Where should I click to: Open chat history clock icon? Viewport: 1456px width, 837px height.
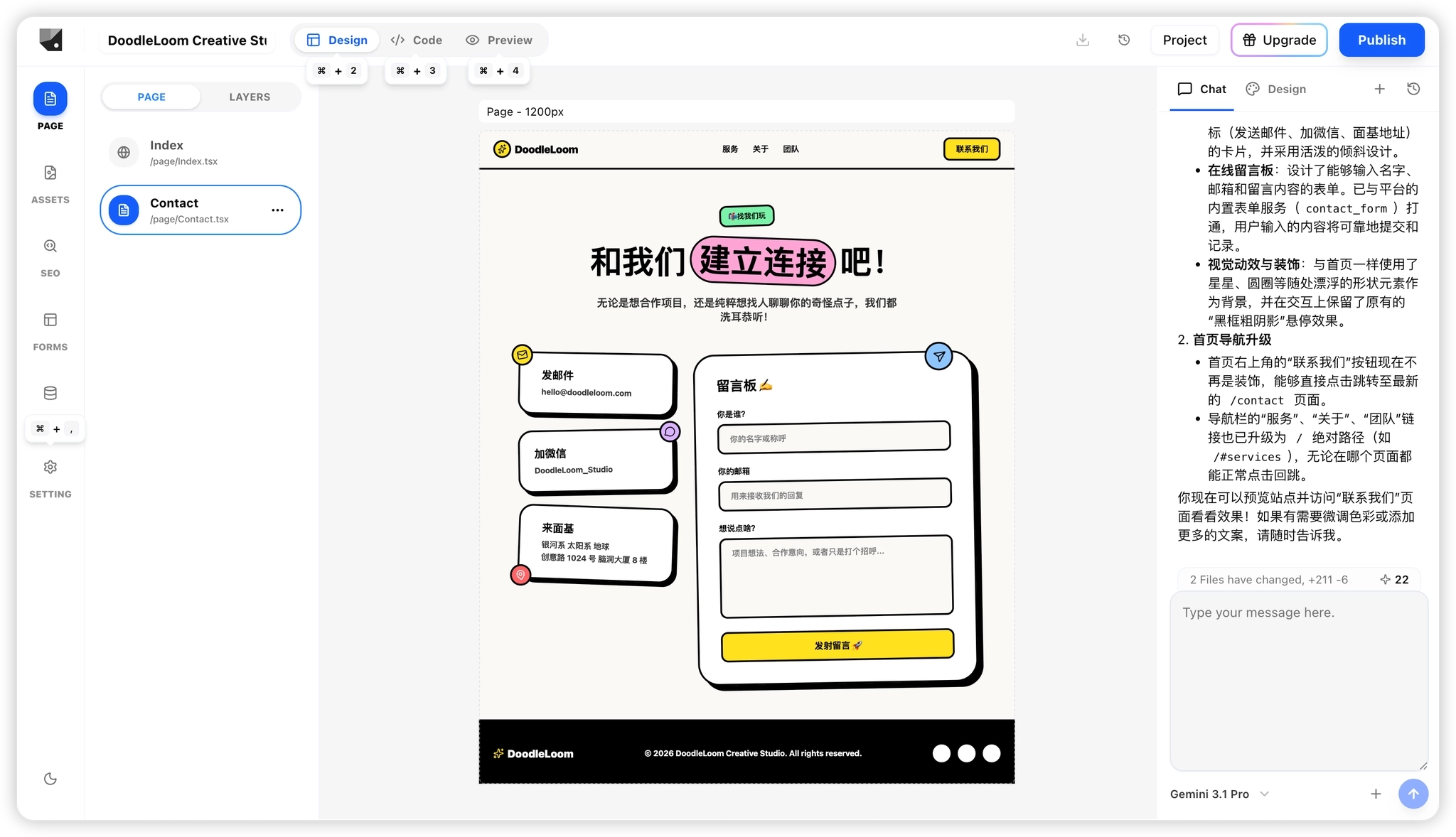point(1413,89)
